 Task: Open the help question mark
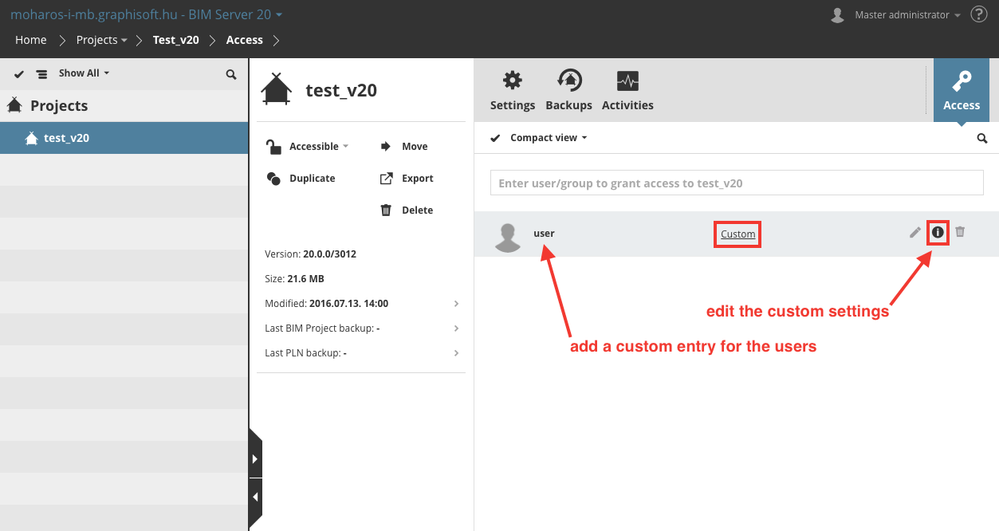(x=979, y=14)
